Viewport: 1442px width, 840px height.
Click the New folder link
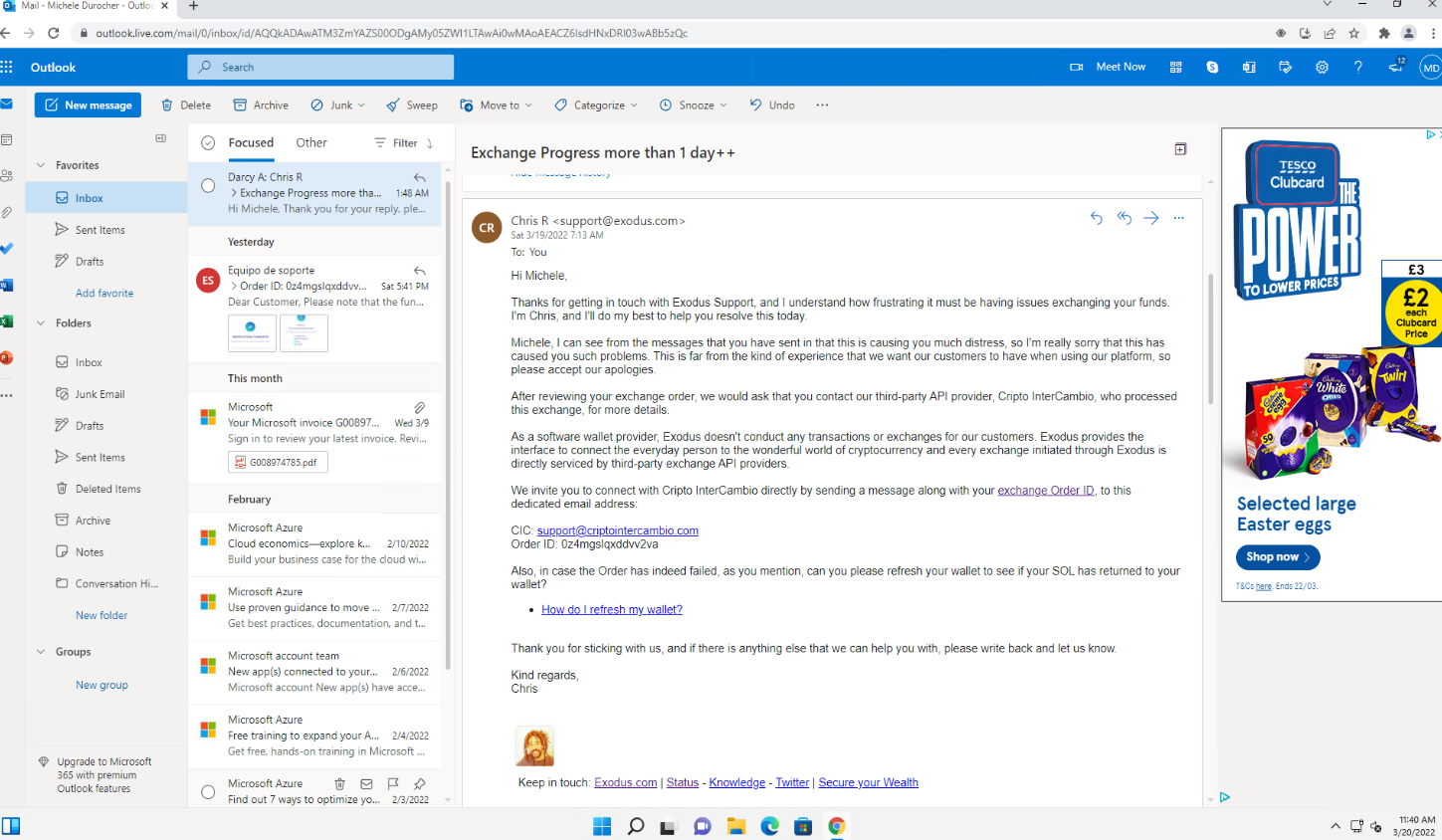pyautogui.click(x=102, y=616)
